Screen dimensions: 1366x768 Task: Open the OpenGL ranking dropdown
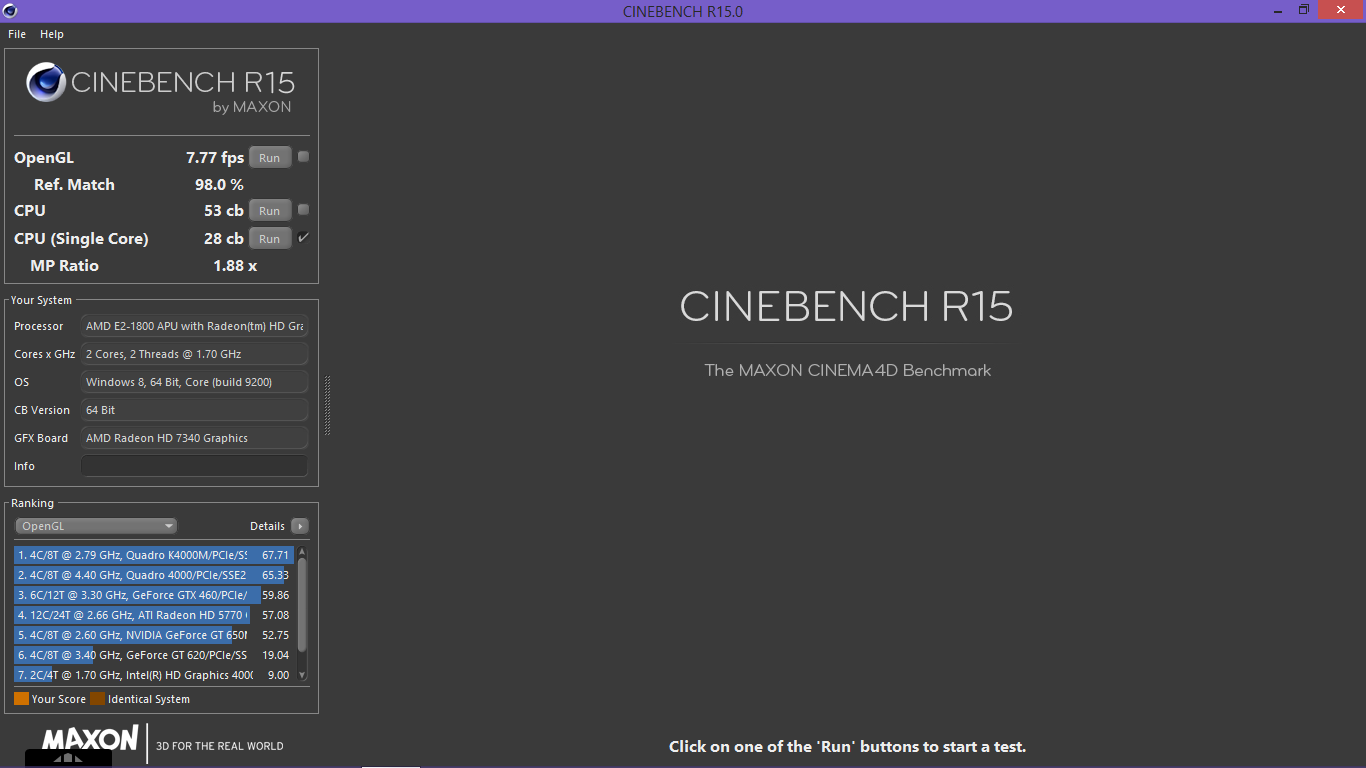click(x=96, y=526)
